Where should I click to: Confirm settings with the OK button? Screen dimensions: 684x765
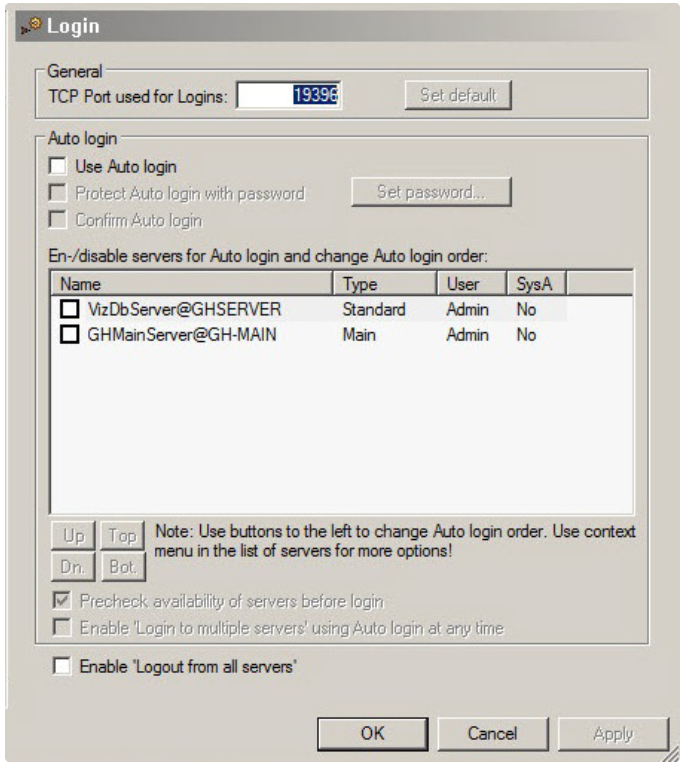click(373, 733)
